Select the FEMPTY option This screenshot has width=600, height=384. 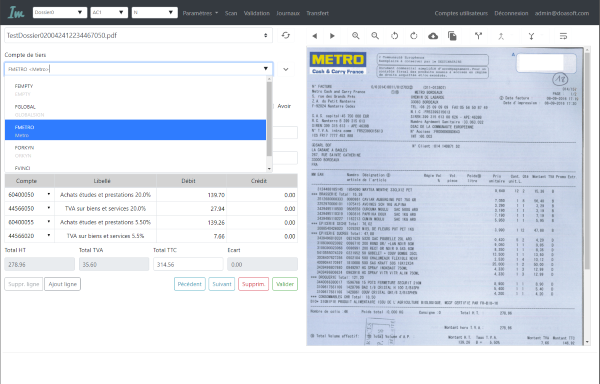tap(135, 90)
